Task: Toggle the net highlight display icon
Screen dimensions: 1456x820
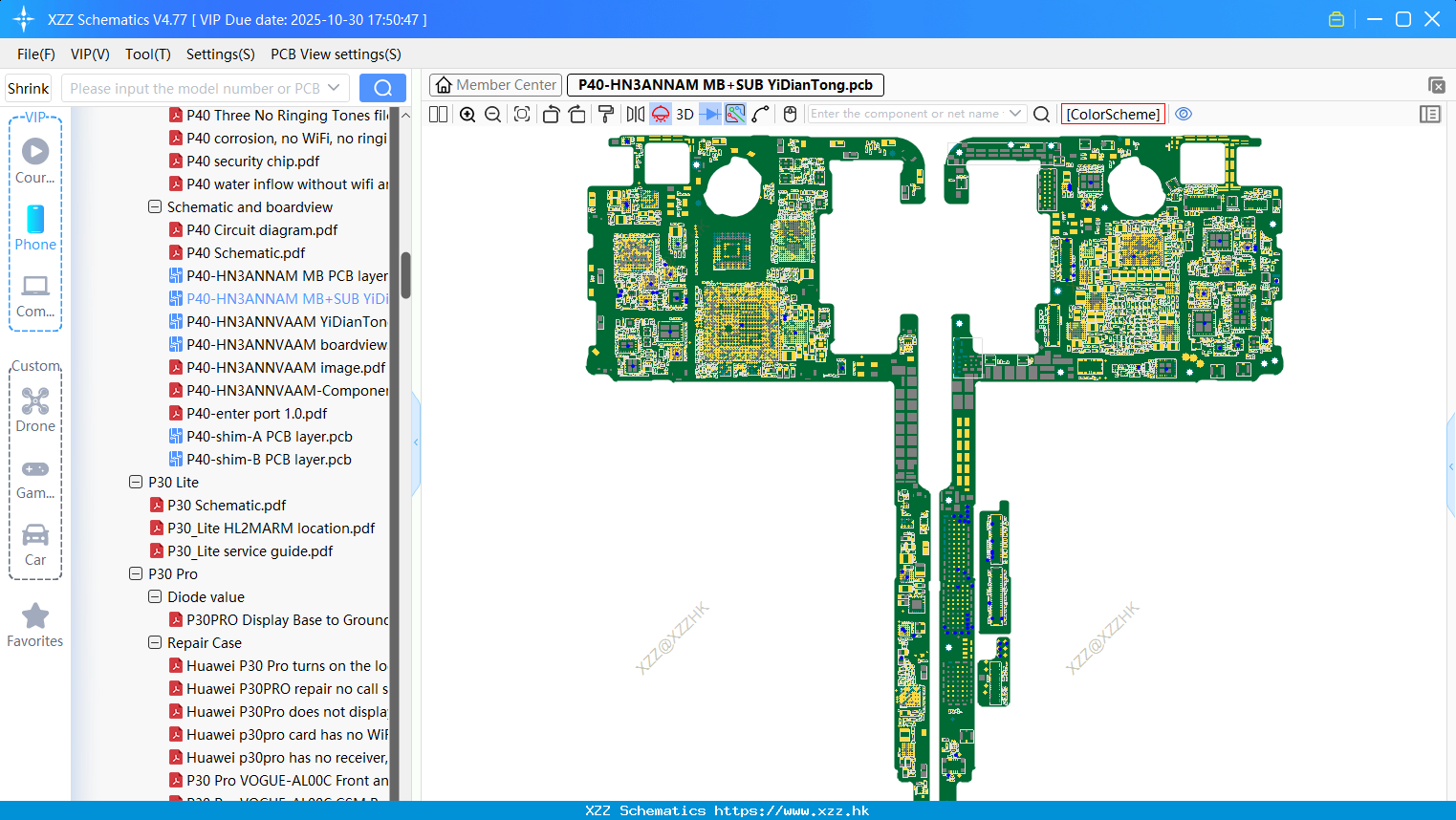Action: [x=735, y=115]
